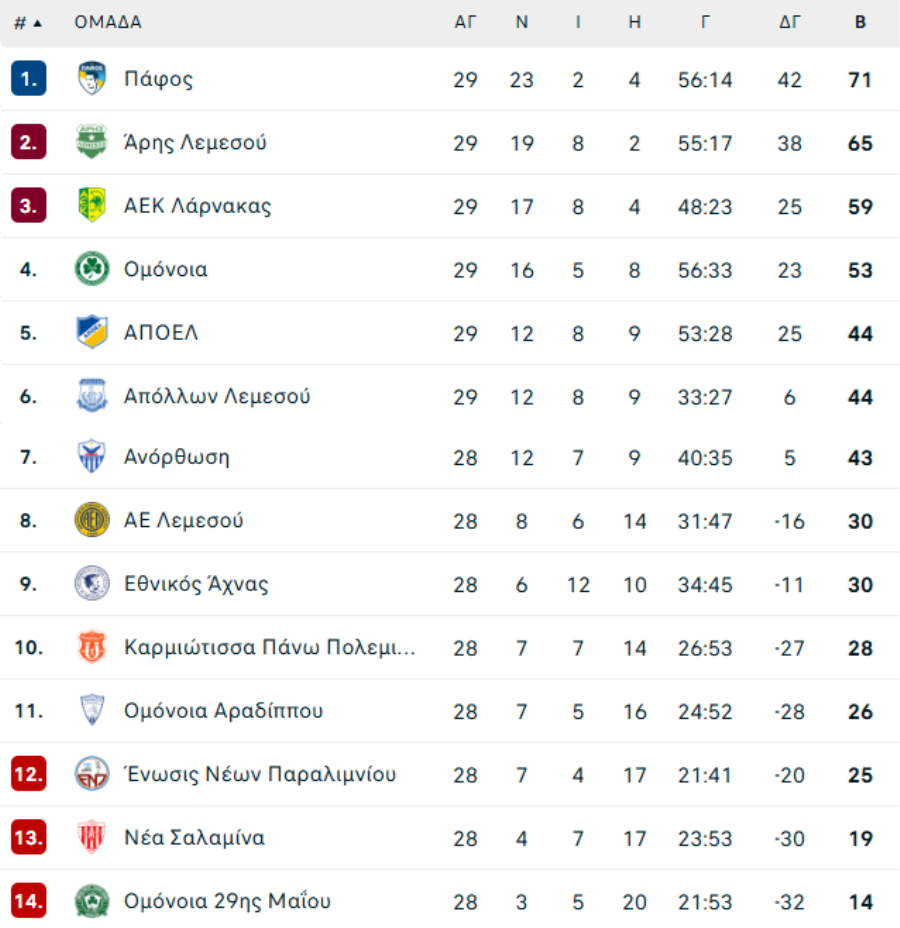Open the Απόλλων Λεμεσού team link
Screen dimensions: 900x928
click(x=217, y=396)
